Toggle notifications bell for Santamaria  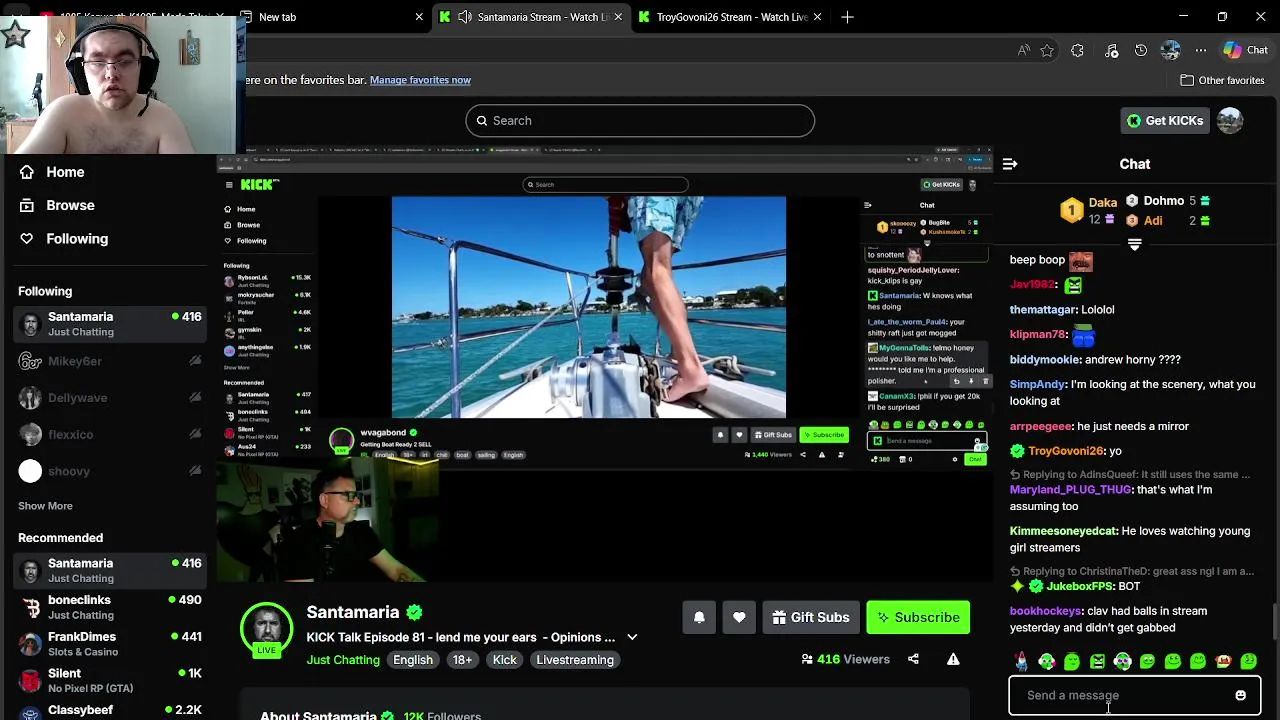click(699, 617)
